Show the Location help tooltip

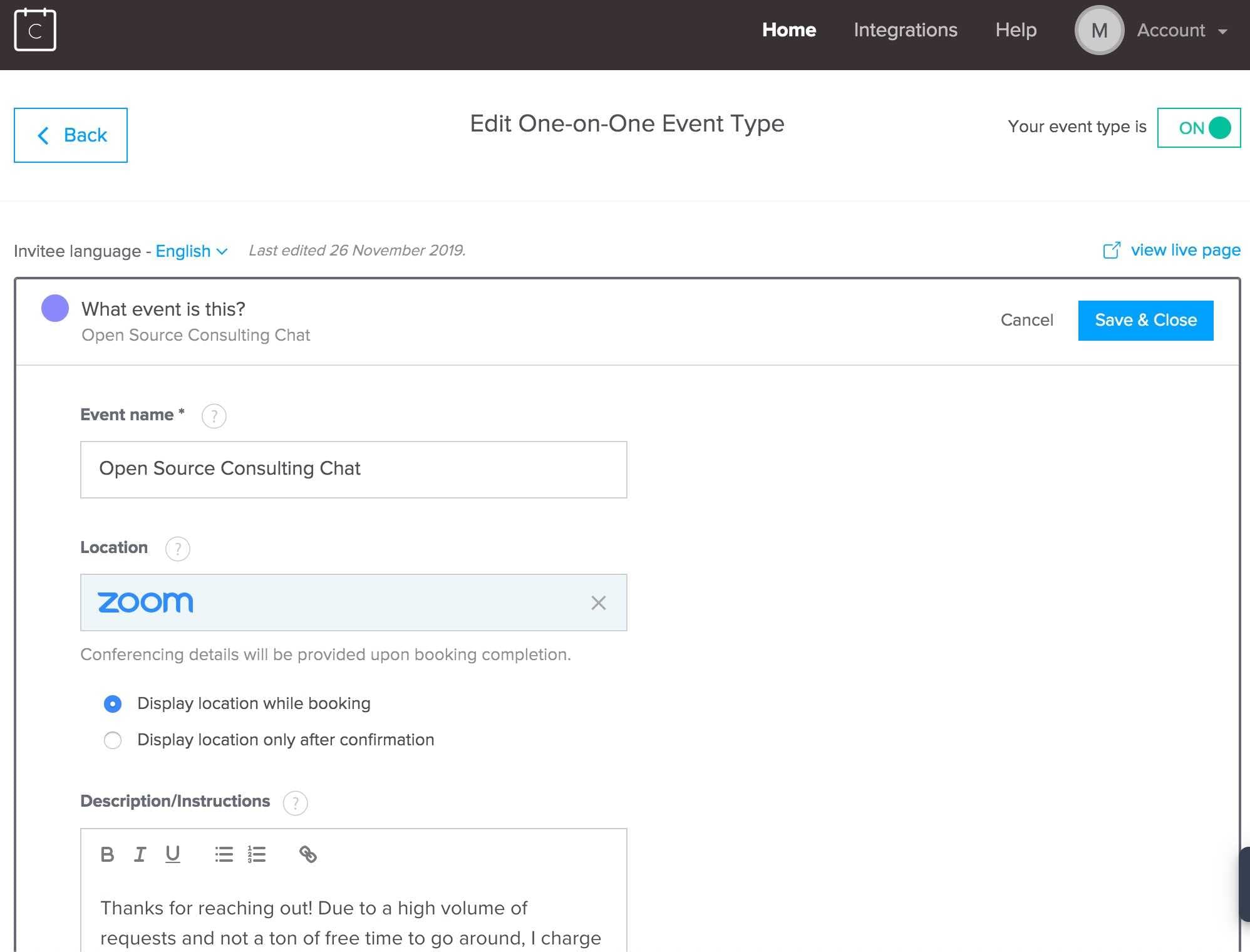click(x=178, y=549)
